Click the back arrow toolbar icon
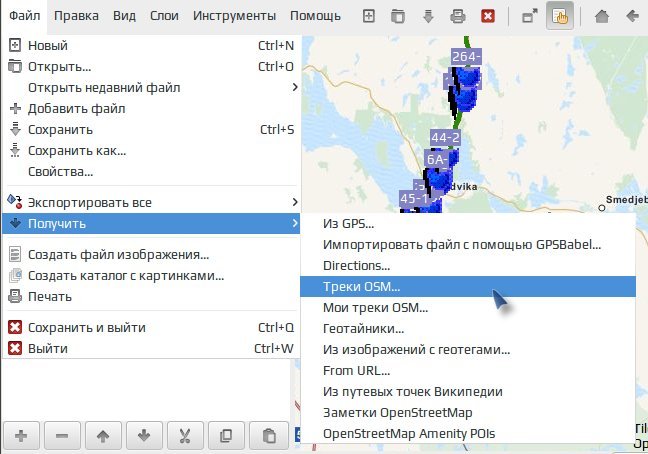Viewport: 648px width, 454px height. tap(632, 17)
